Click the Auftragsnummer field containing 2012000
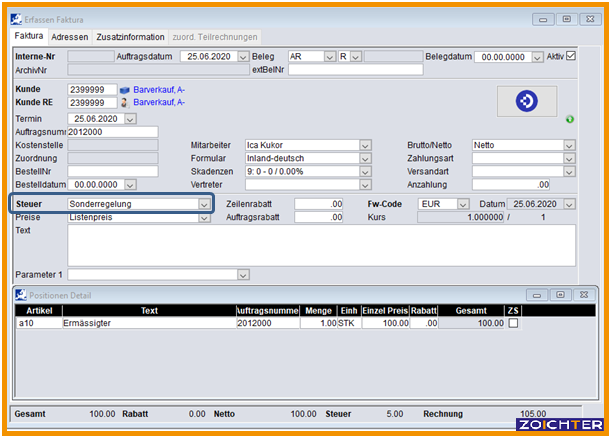This screenshot has width=610, height=437. (112, 132)
